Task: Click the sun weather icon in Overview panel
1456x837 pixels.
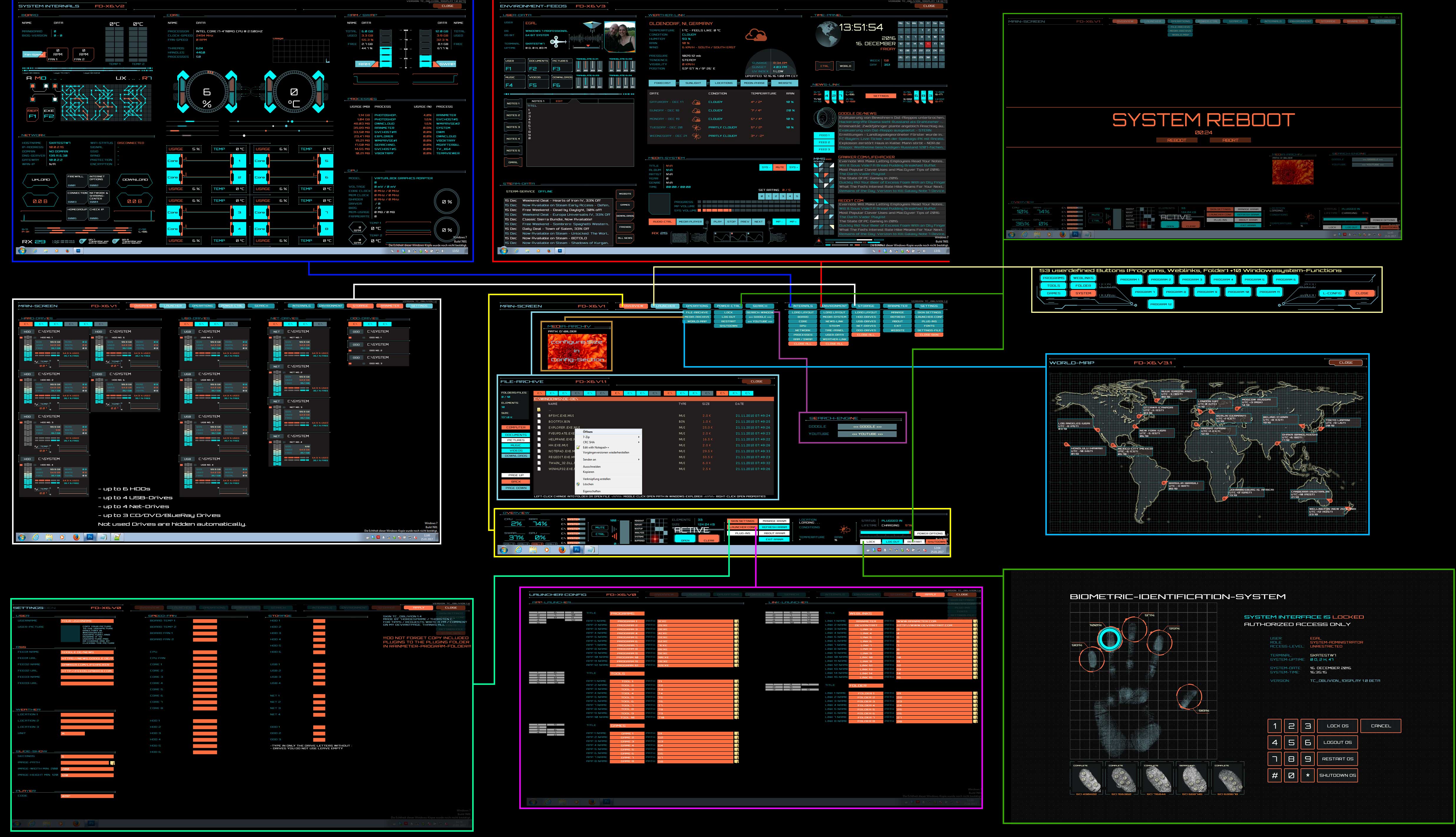Action: coord(845,529)
